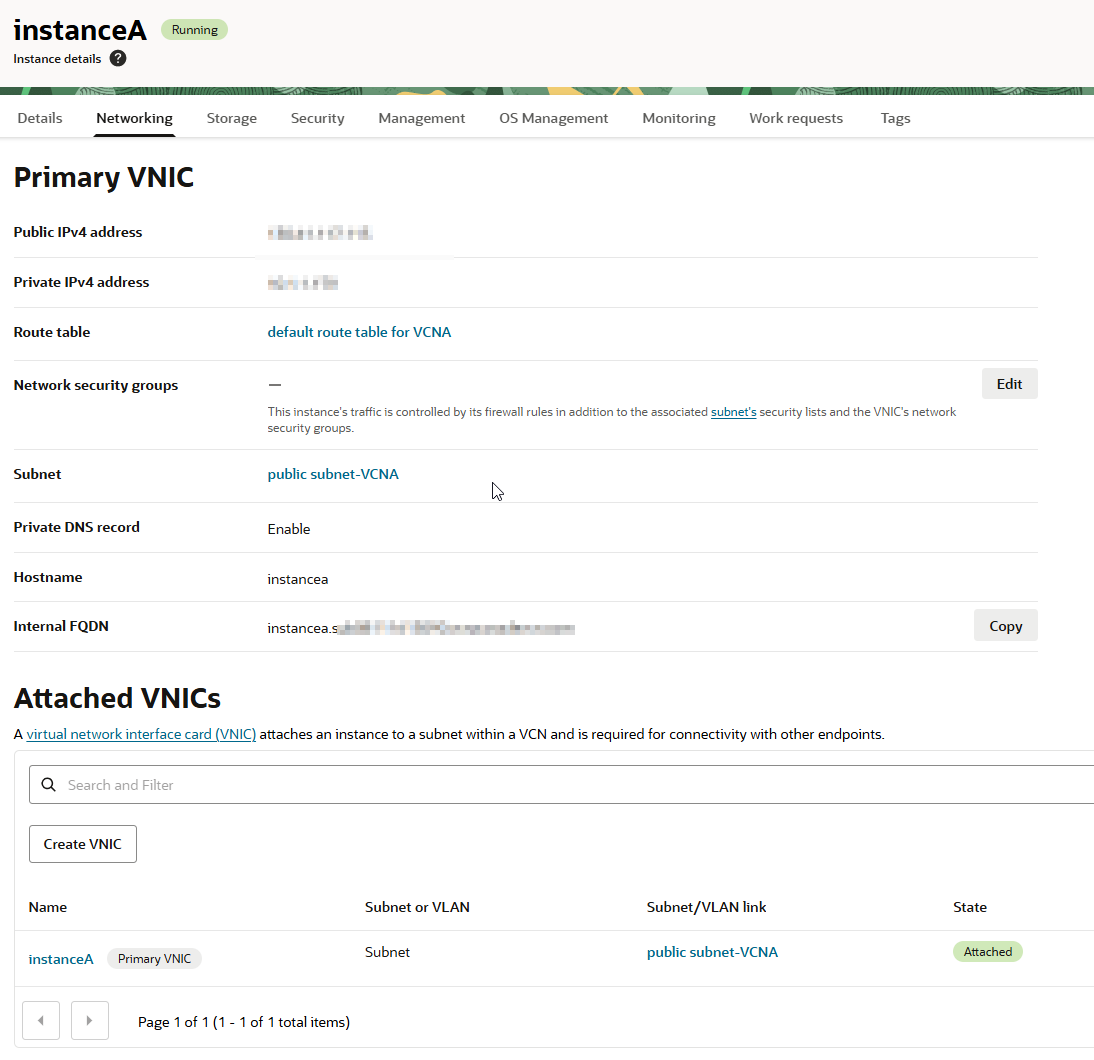Focus the Search and Filter field
The width and height of the screenshot is (1094, 1060).
[x=560, y=785]
